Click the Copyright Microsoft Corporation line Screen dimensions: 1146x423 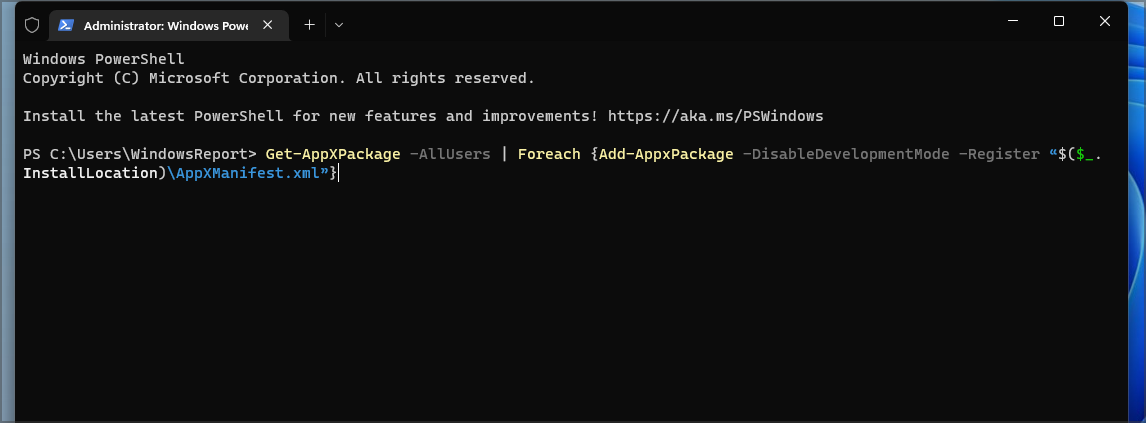click(x=278, y=78)
